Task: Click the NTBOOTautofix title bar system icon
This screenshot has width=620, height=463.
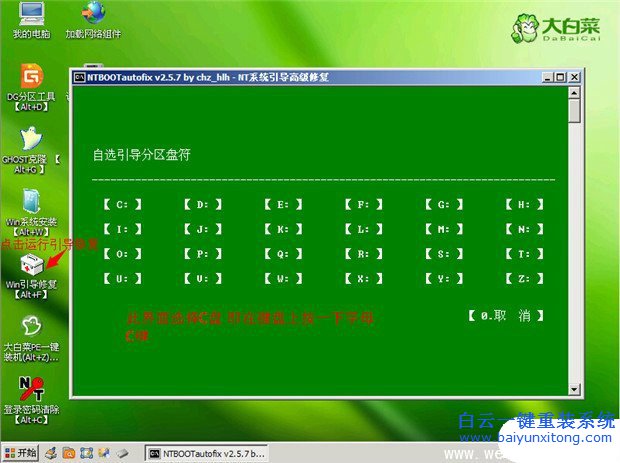Action: click(79, 77)
